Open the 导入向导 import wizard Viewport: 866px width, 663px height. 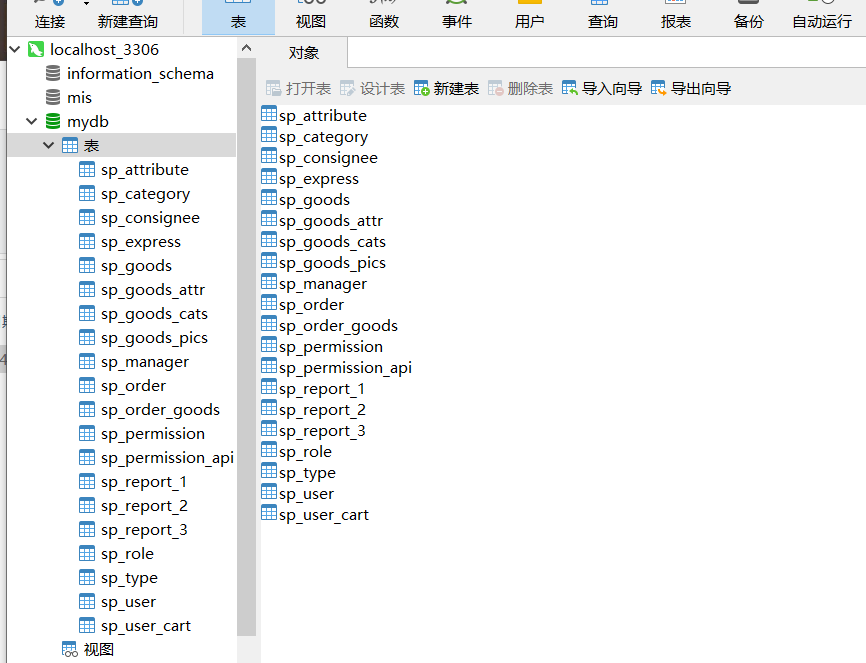(601, 88)
